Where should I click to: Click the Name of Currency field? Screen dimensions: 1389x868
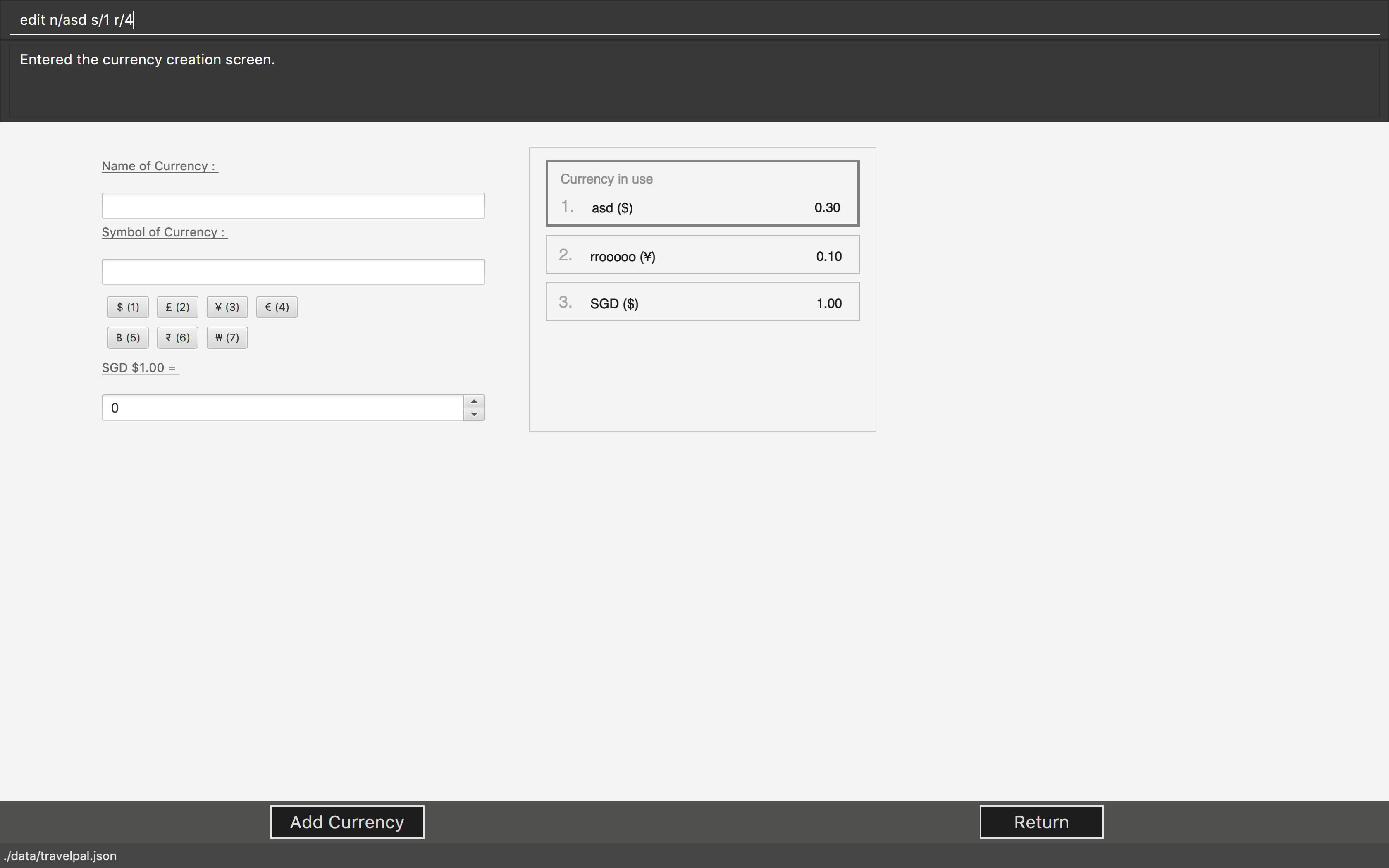pyautogui.click(x=293, y=205)
